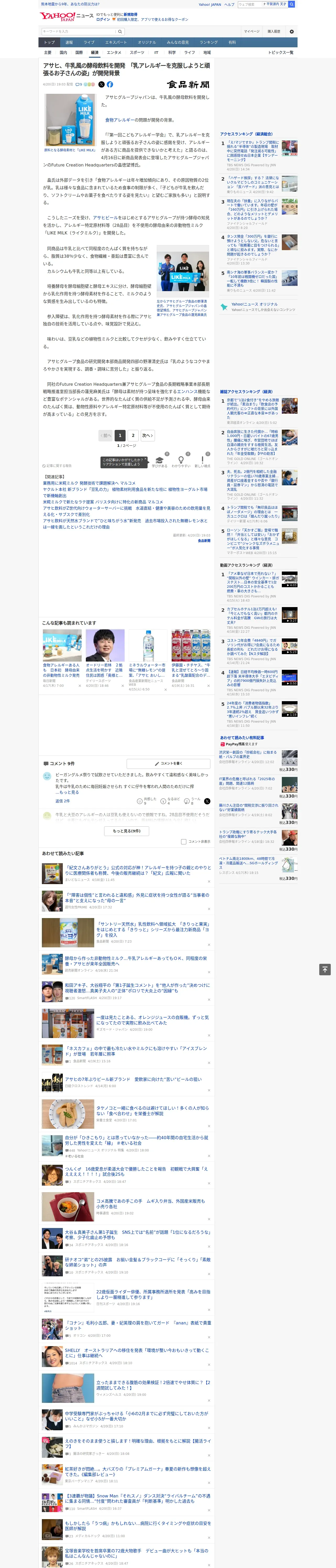Screen dimensions: 336x1568
Task: Open the settings gear icon
Action: (x=292, y=32)
